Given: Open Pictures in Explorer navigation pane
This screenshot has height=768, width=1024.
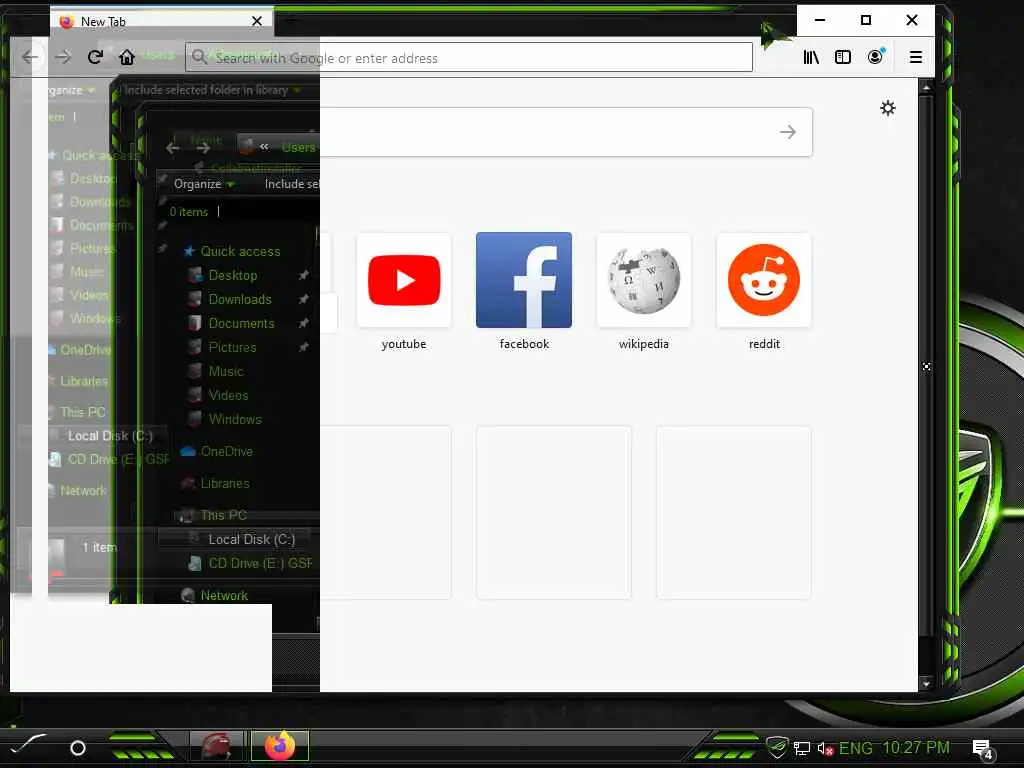Looking at the screenshot, I should point(232,347).
